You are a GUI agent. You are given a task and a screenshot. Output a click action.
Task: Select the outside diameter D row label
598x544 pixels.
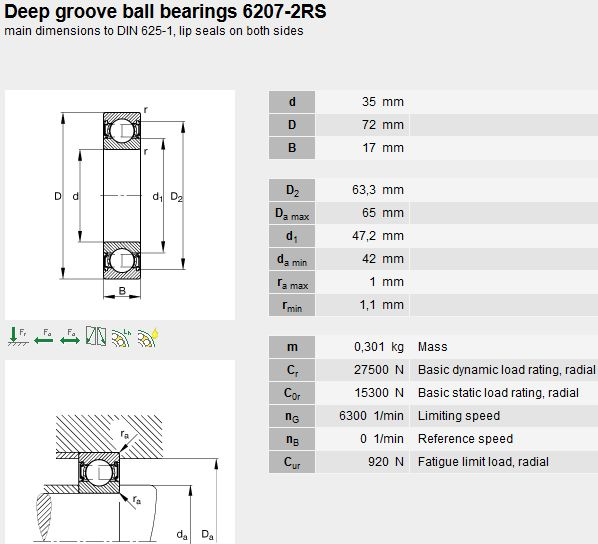click(292, 125)
